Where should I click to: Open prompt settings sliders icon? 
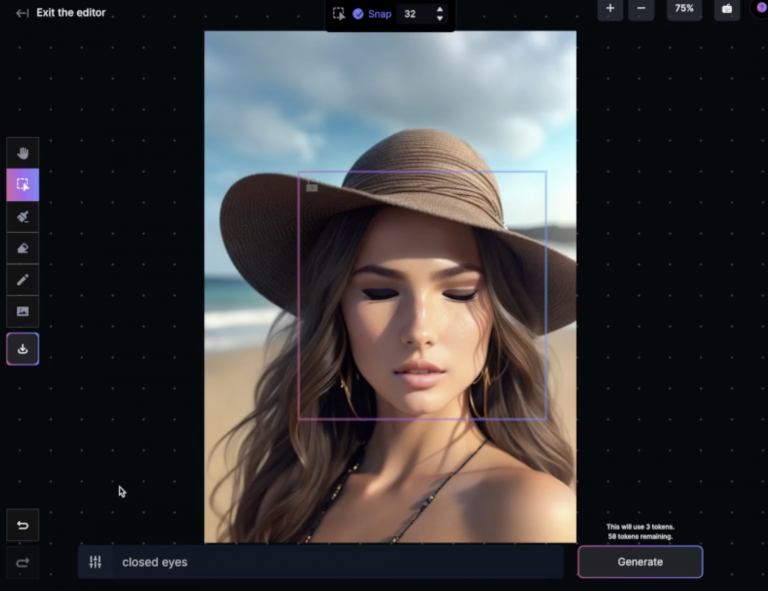[95, 562]
